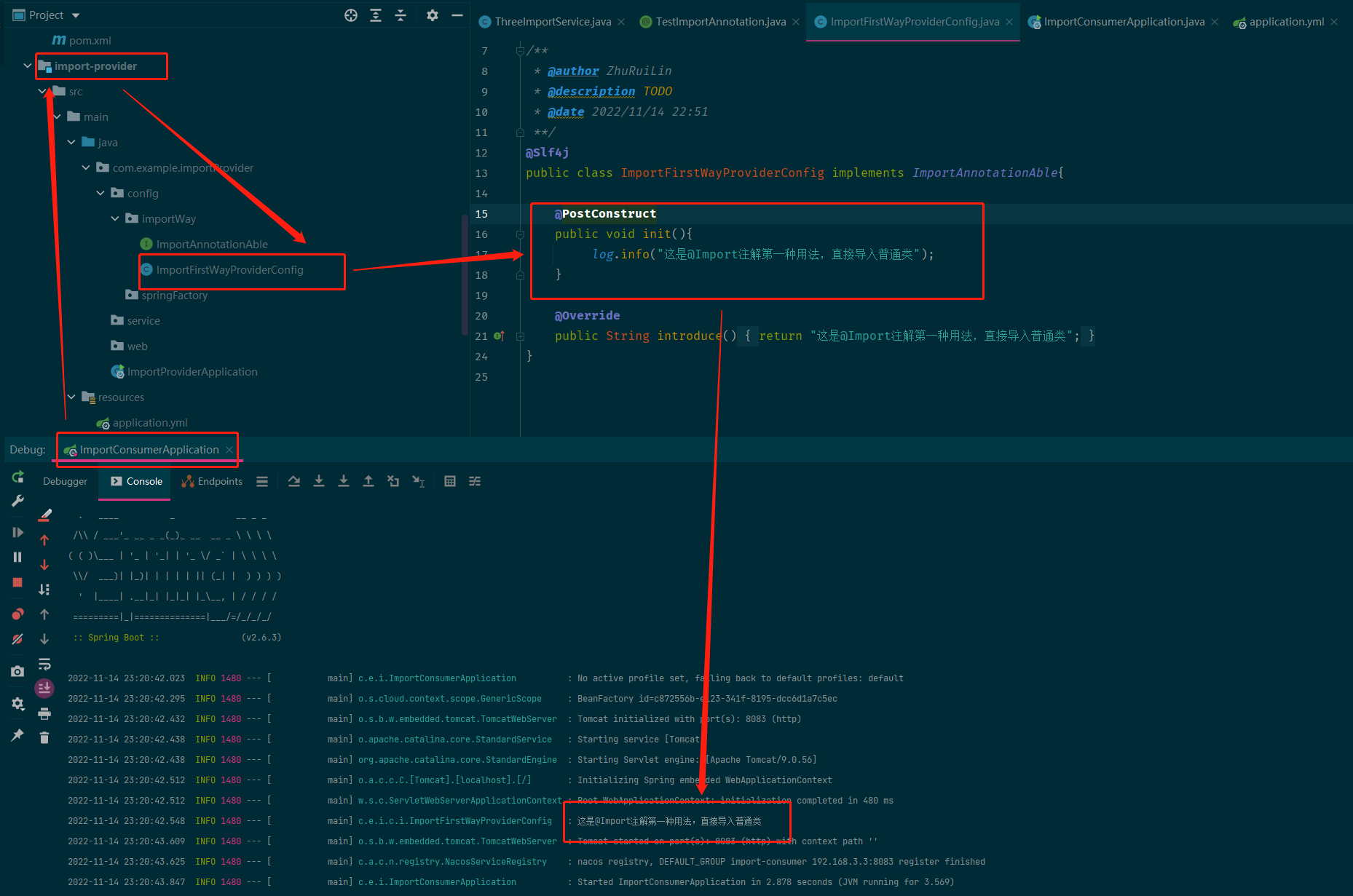Toggle Pin Tab pushpin icon
This screenshot has height=896, width=1353.
[x=18, y=735]
